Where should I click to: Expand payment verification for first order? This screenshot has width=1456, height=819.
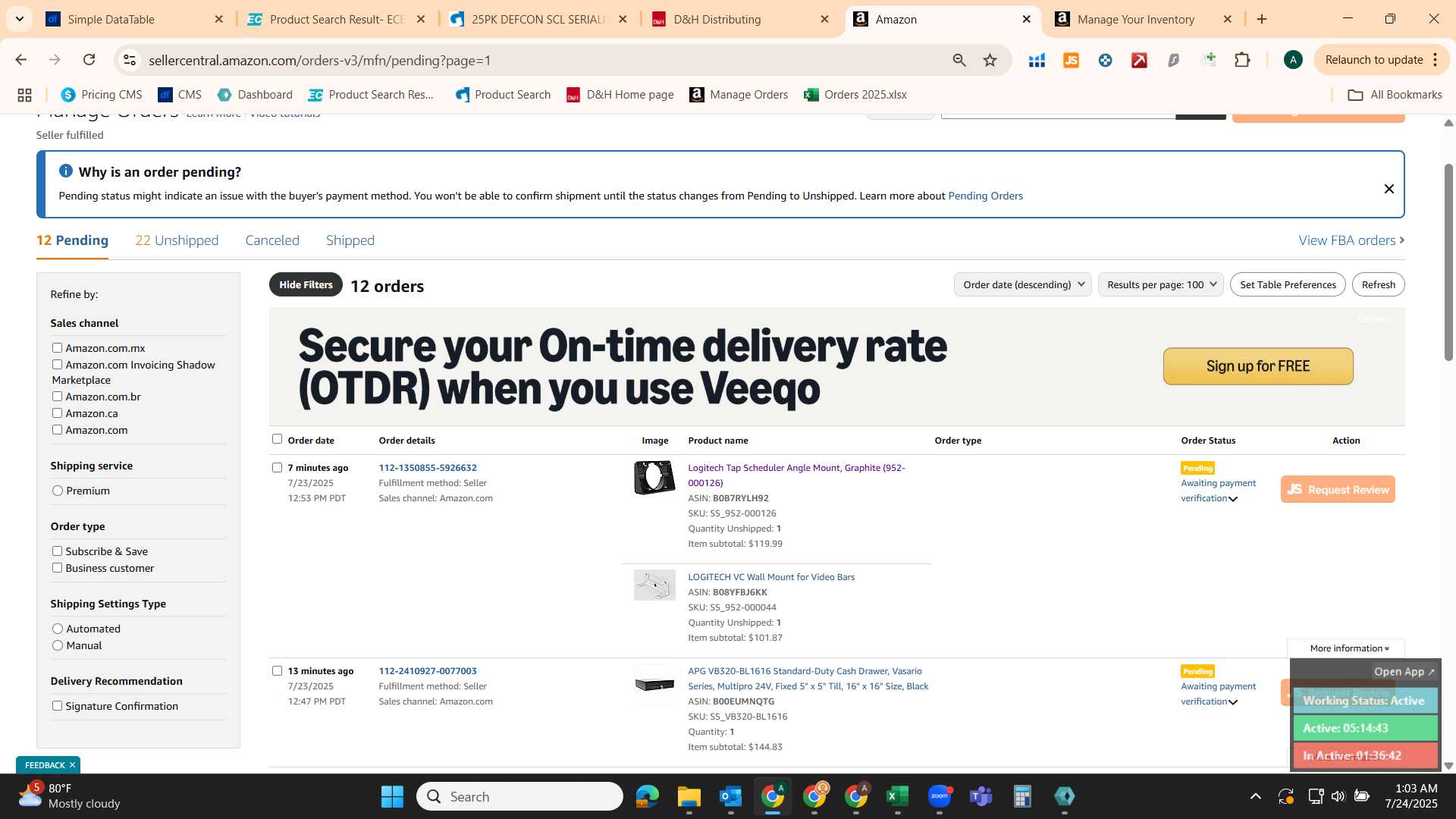(1233, 499)
